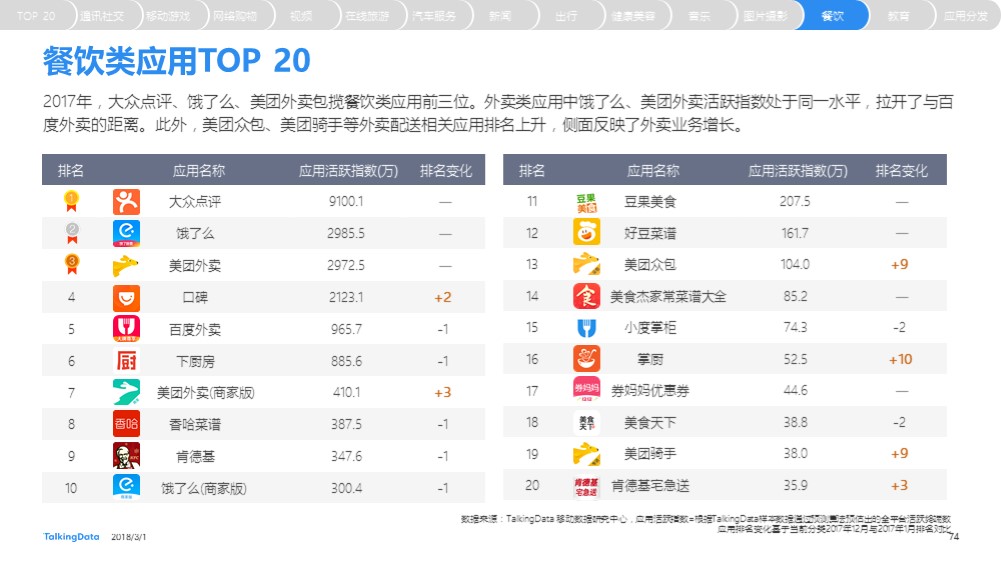Click the 应用名称 header in left table

[x=199, y=170]
